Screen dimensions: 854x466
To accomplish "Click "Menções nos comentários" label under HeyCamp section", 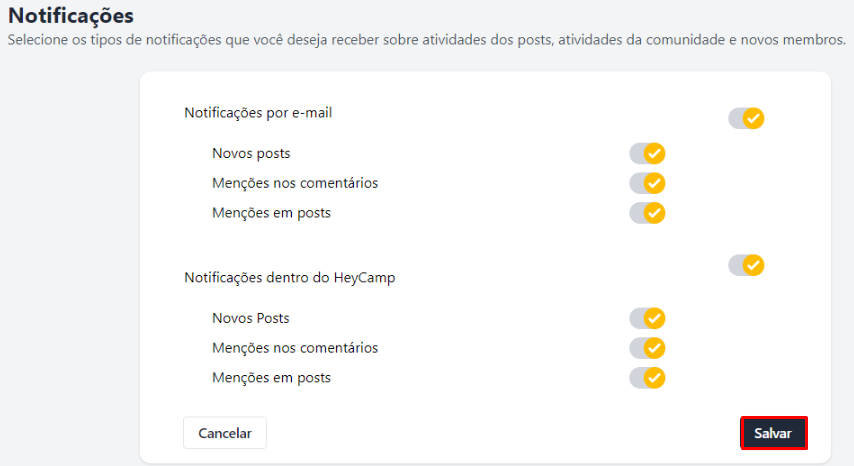I will pyautogui.click(x=295, y=348).
